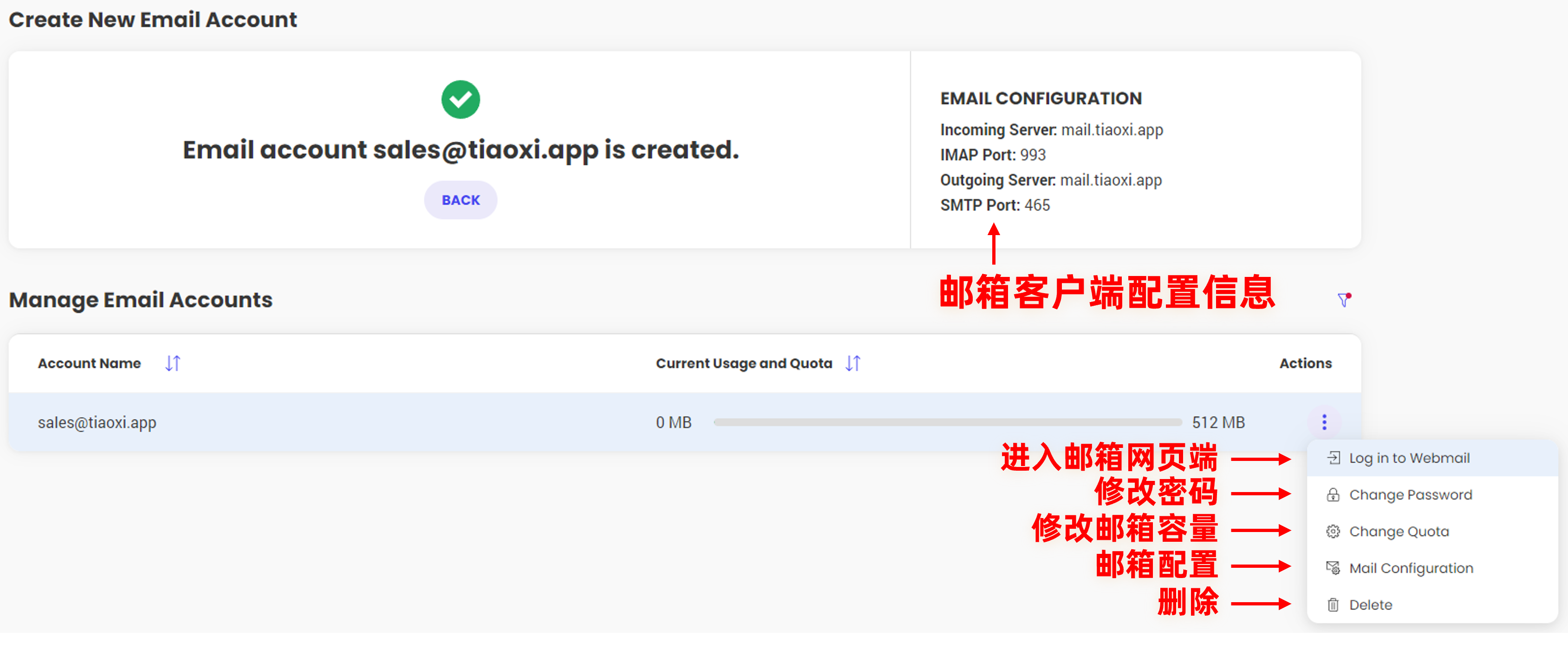Click the sort arrows beside Current Usage and Quota
This screenshot has height=657, width=1568.
pos(852,363)
